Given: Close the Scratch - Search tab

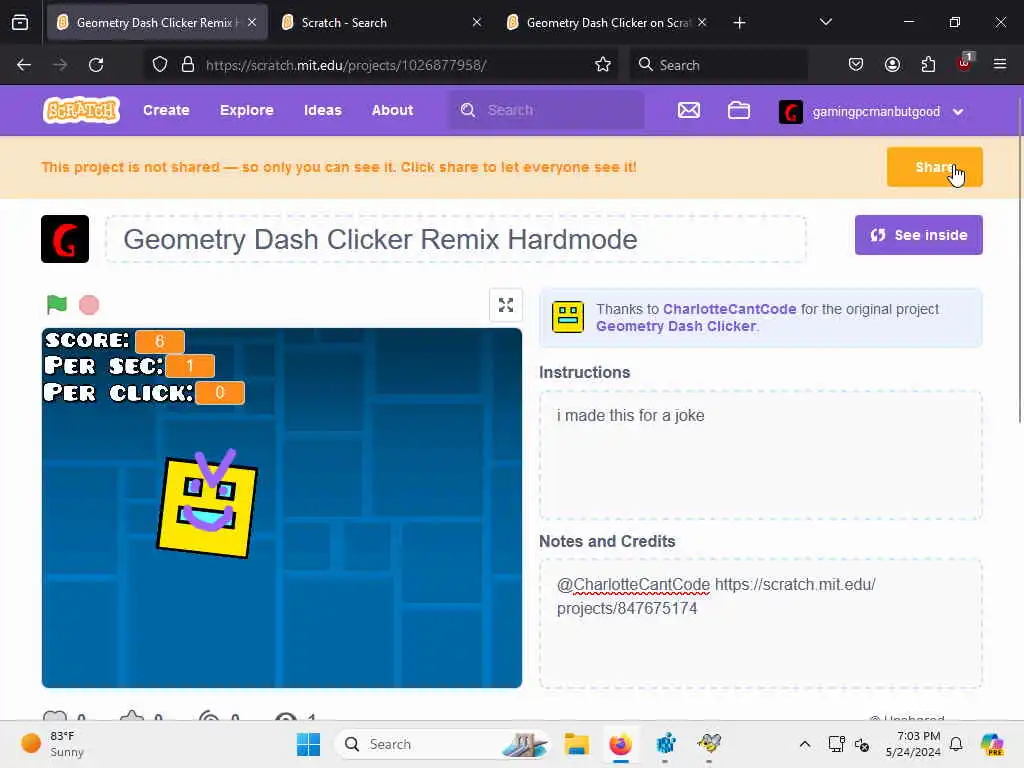Looking at the screenshot, I should pyautogui.click(x=477, y=22).
